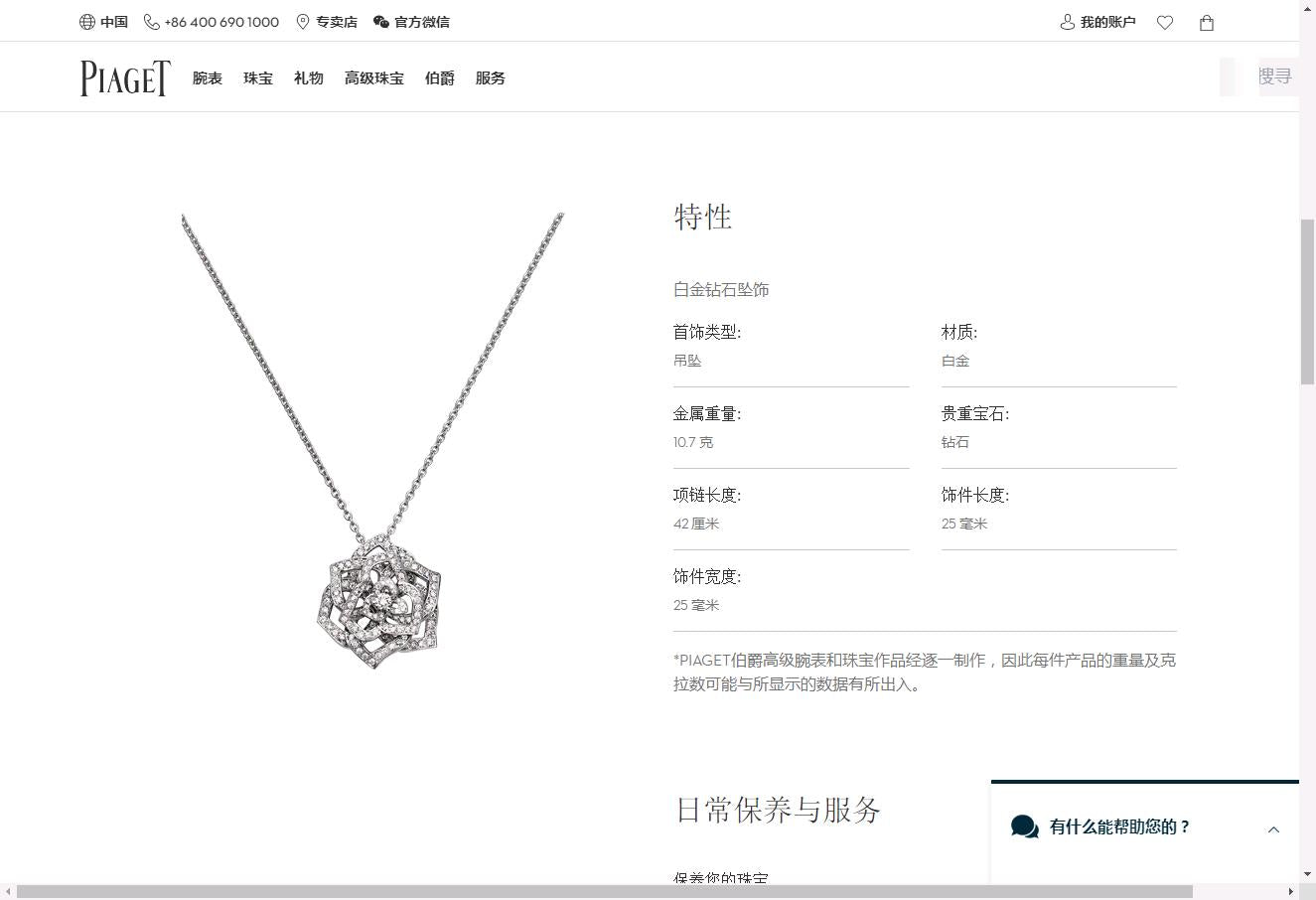This screenshot has height=900, width=1316.
Task: Open the wishlist heart icon
Action: [x=1165, y=22]
